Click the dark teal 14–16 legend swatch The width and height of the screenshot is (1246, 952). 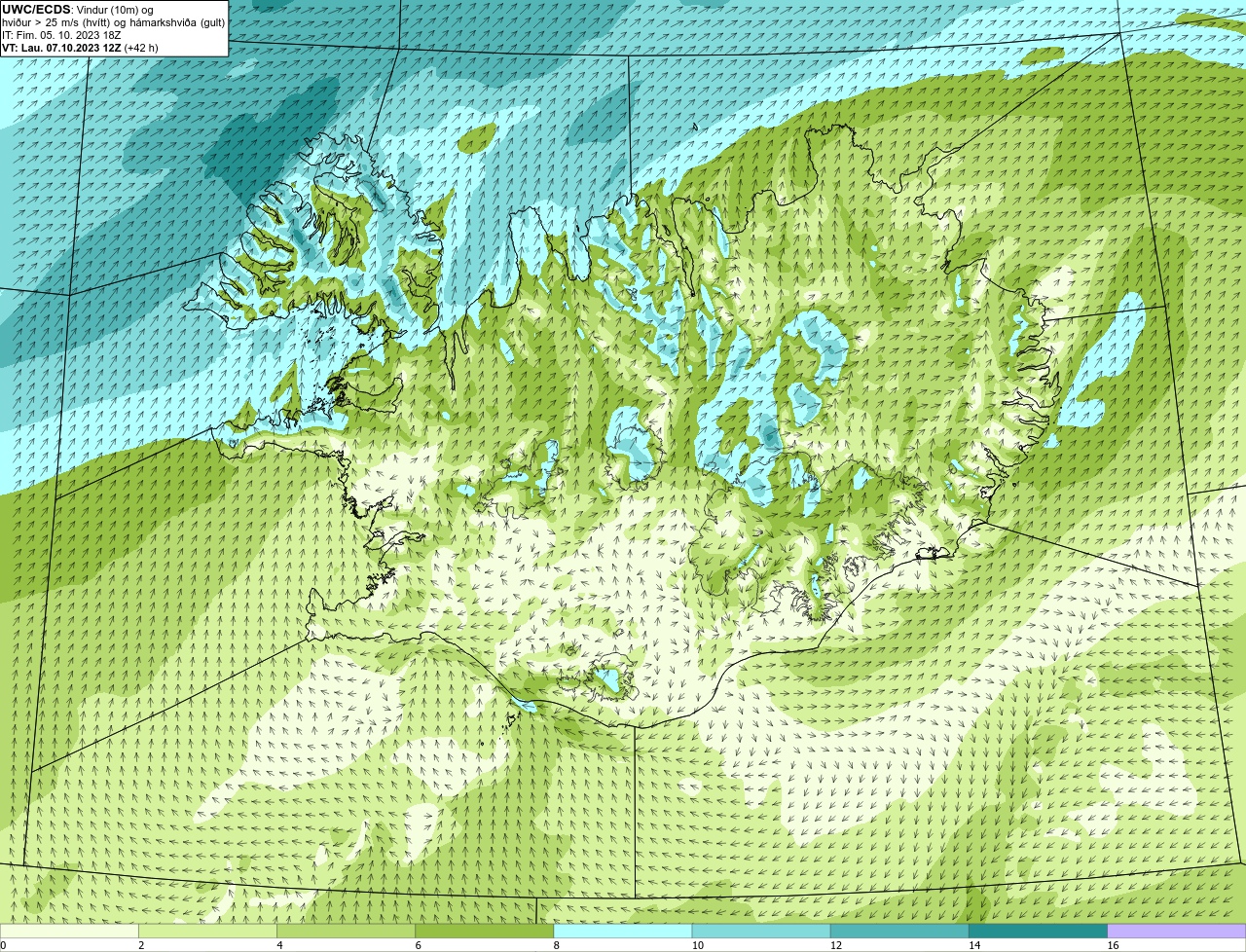point(1039,931)
